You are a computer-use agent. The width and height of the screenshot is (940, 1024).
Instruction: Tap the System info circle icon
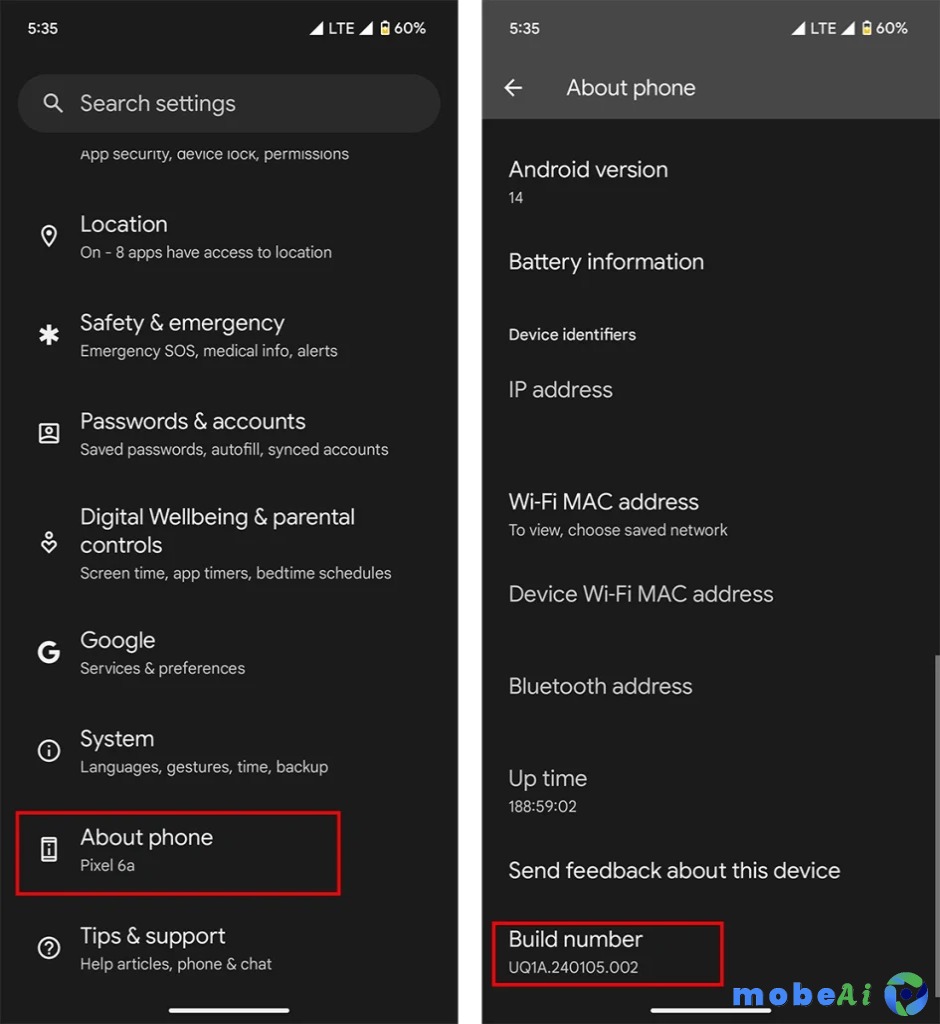pos(48,751)
